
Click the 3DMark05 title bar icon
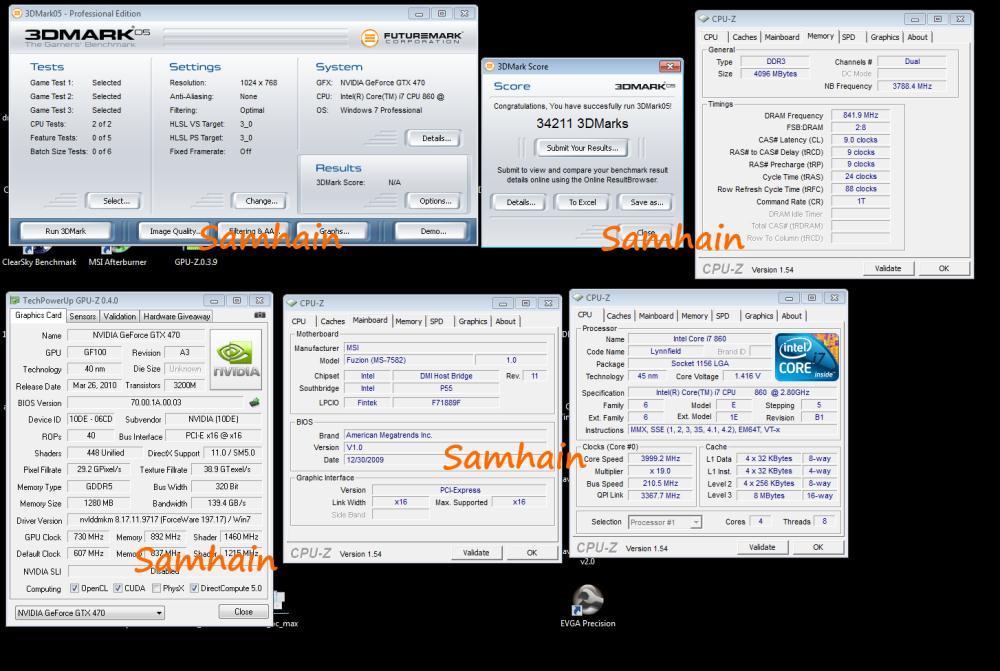[17, 13]
